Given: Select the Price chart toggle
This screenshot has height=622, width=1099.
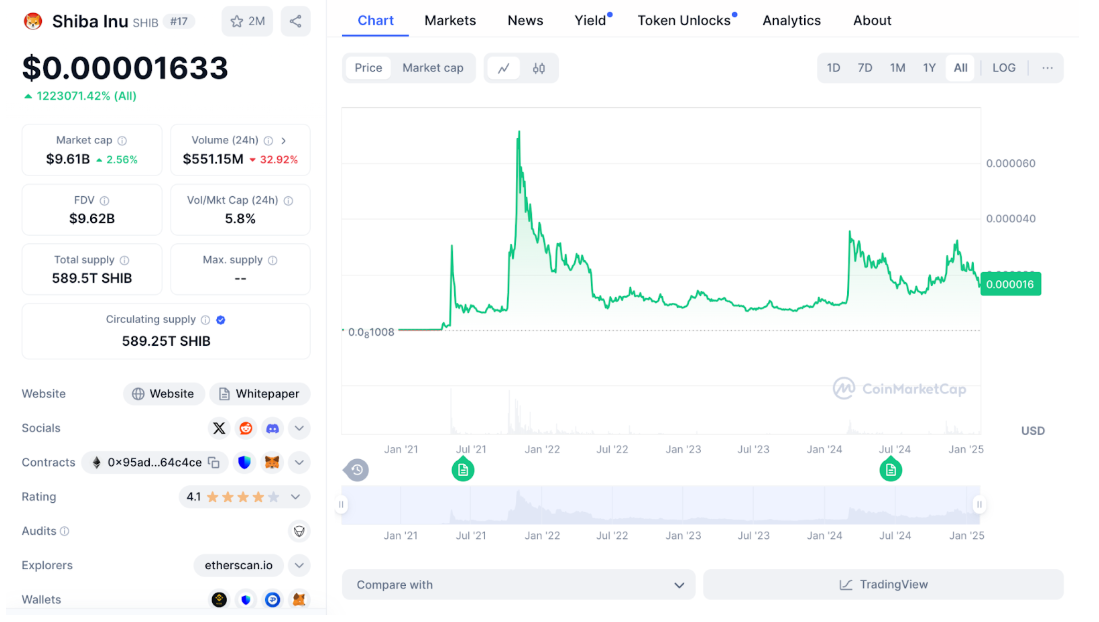Looking at the screenshot, I should click(x=368, y=68).
